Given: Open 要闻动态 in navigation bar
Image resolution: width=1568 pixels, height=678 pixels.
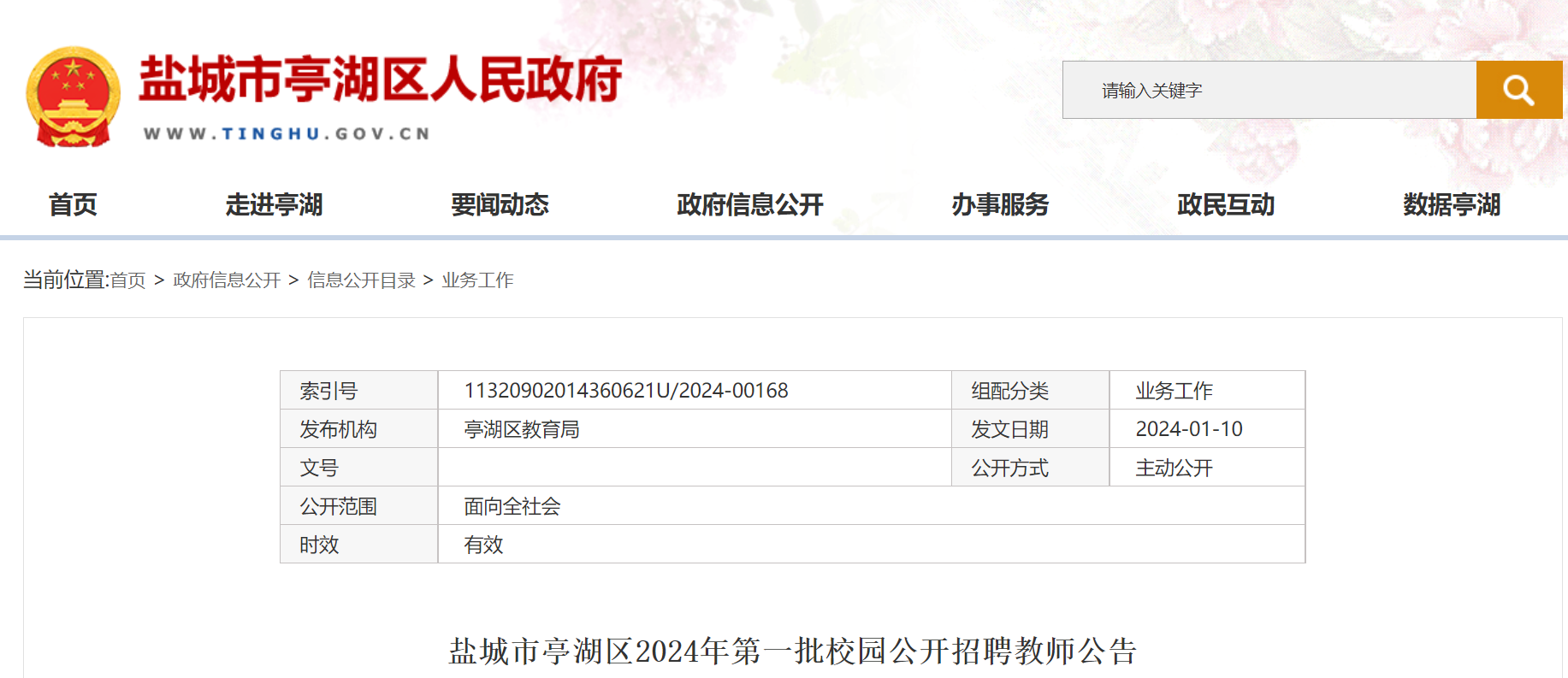Looking at the screenshot, I should tap(500, 205).
